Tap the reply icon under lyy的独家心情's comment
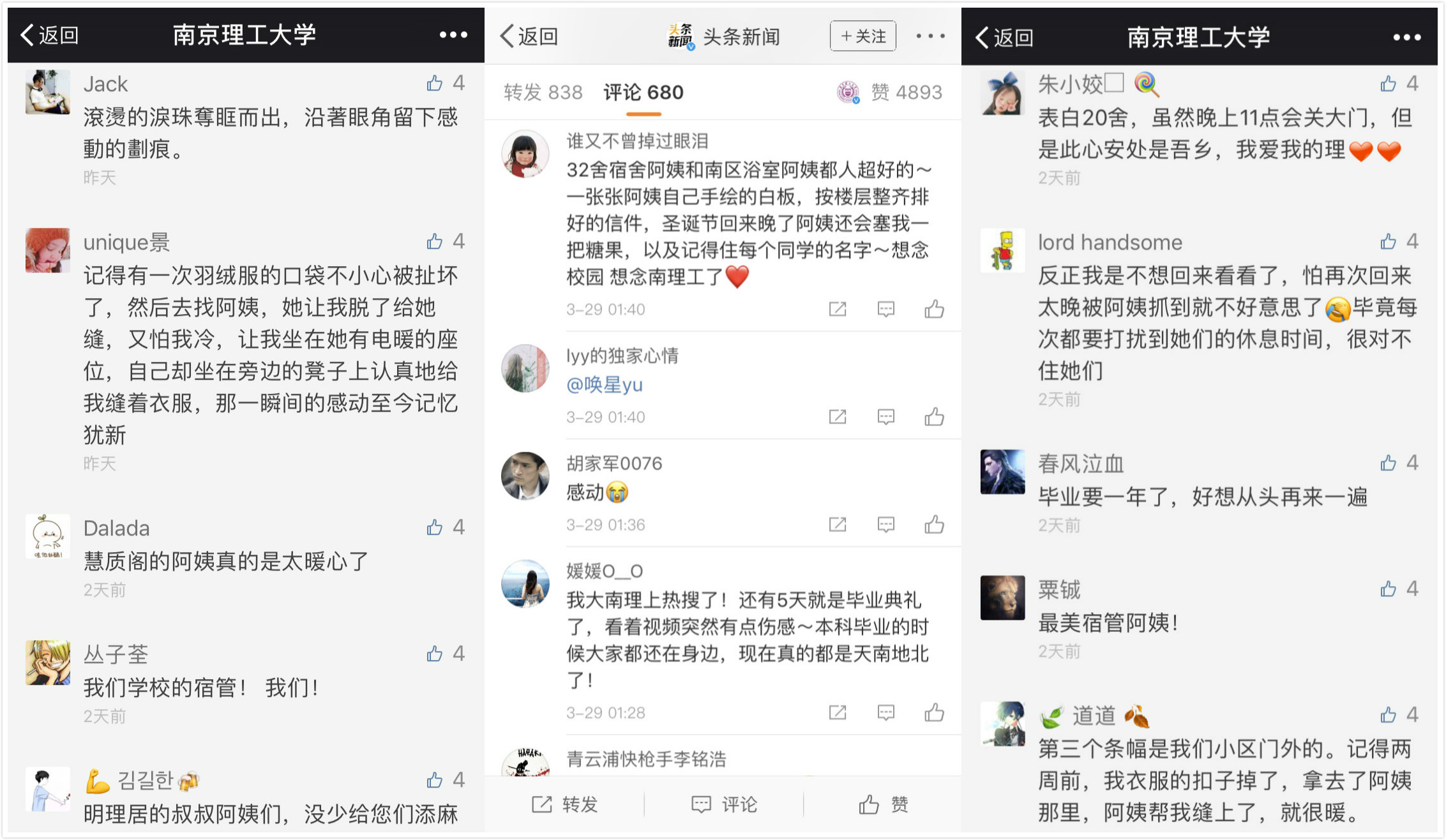Viewport: 1446px width, 840px height. click(x=885, y=417)
